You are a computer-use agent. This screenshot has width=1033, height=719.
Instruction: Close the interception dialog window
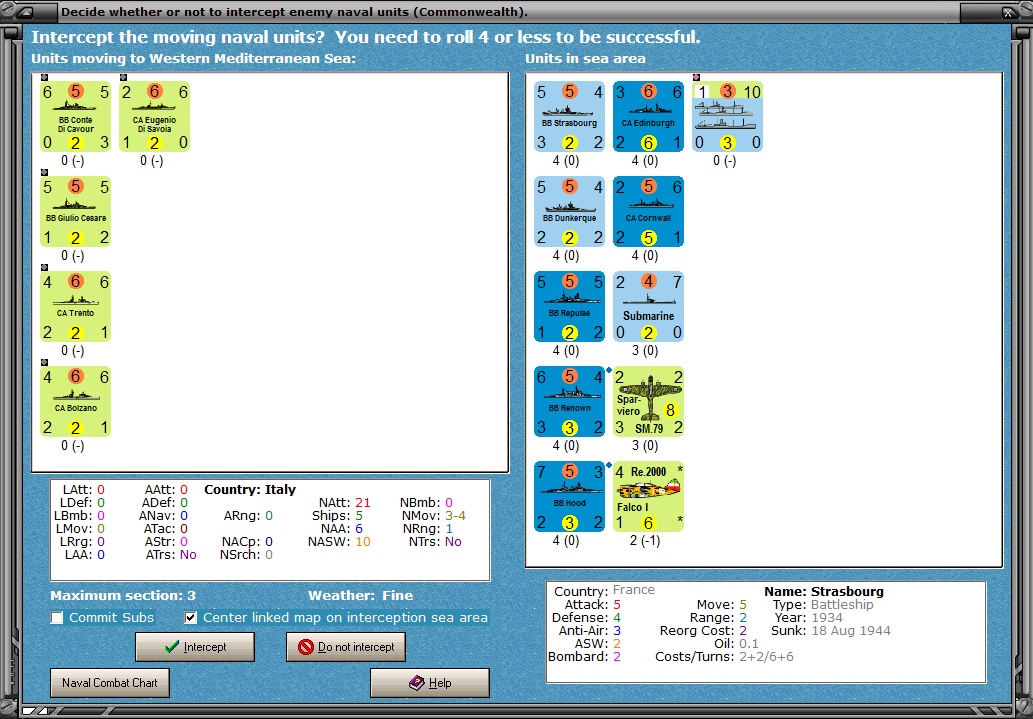(x=1009, y=12)
